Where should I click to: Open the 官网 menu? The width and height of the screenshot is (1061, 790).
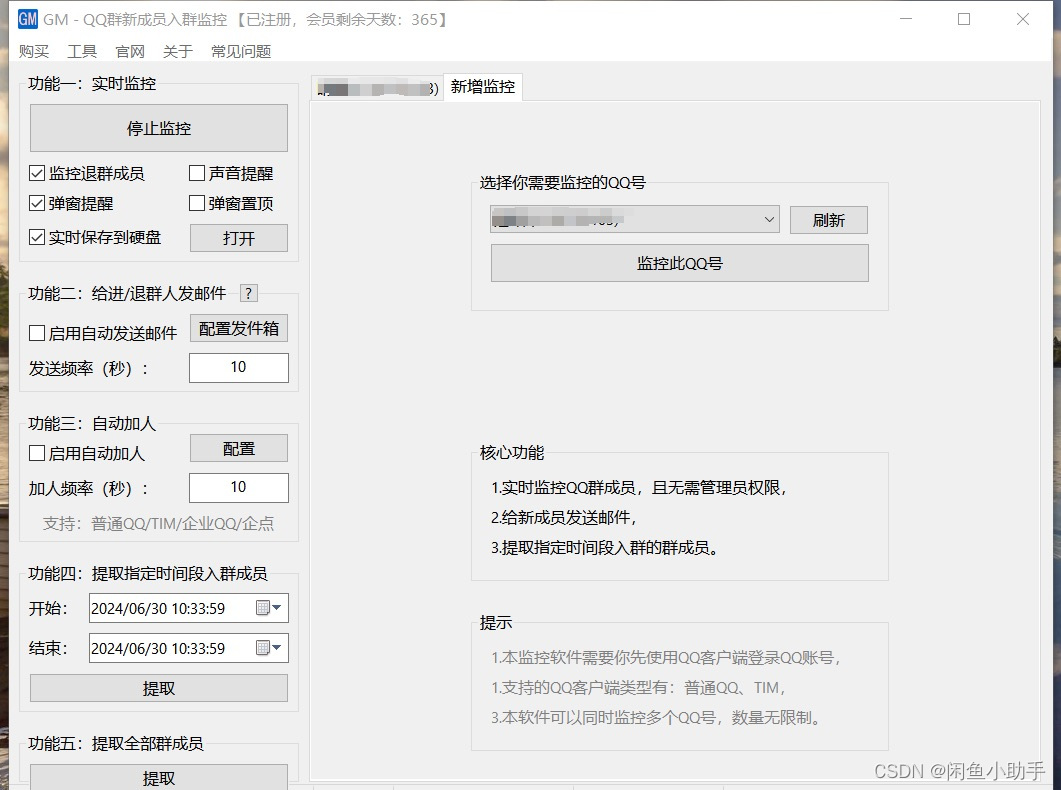pyautogui.click(x=130, y=51)
